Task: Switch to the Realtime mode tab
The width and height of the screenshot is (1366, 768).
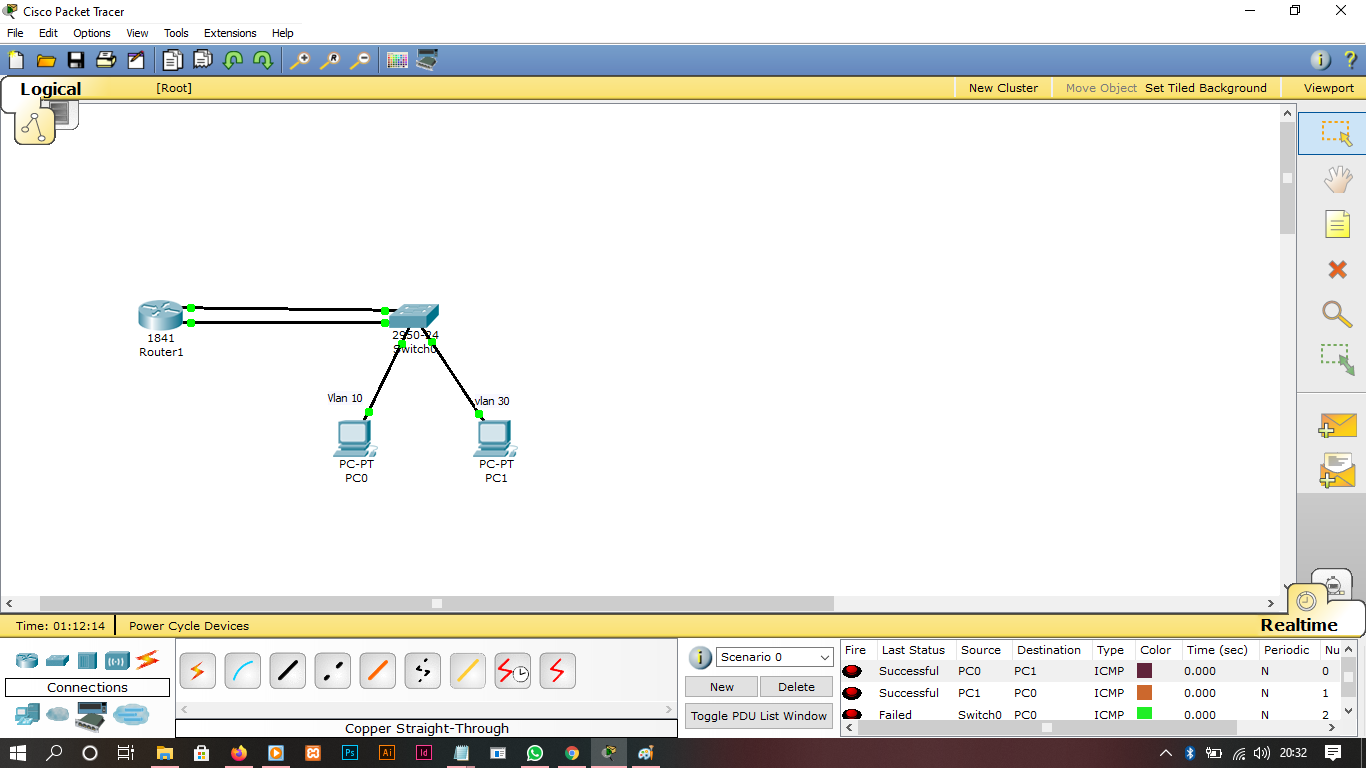Action: 1298,625
